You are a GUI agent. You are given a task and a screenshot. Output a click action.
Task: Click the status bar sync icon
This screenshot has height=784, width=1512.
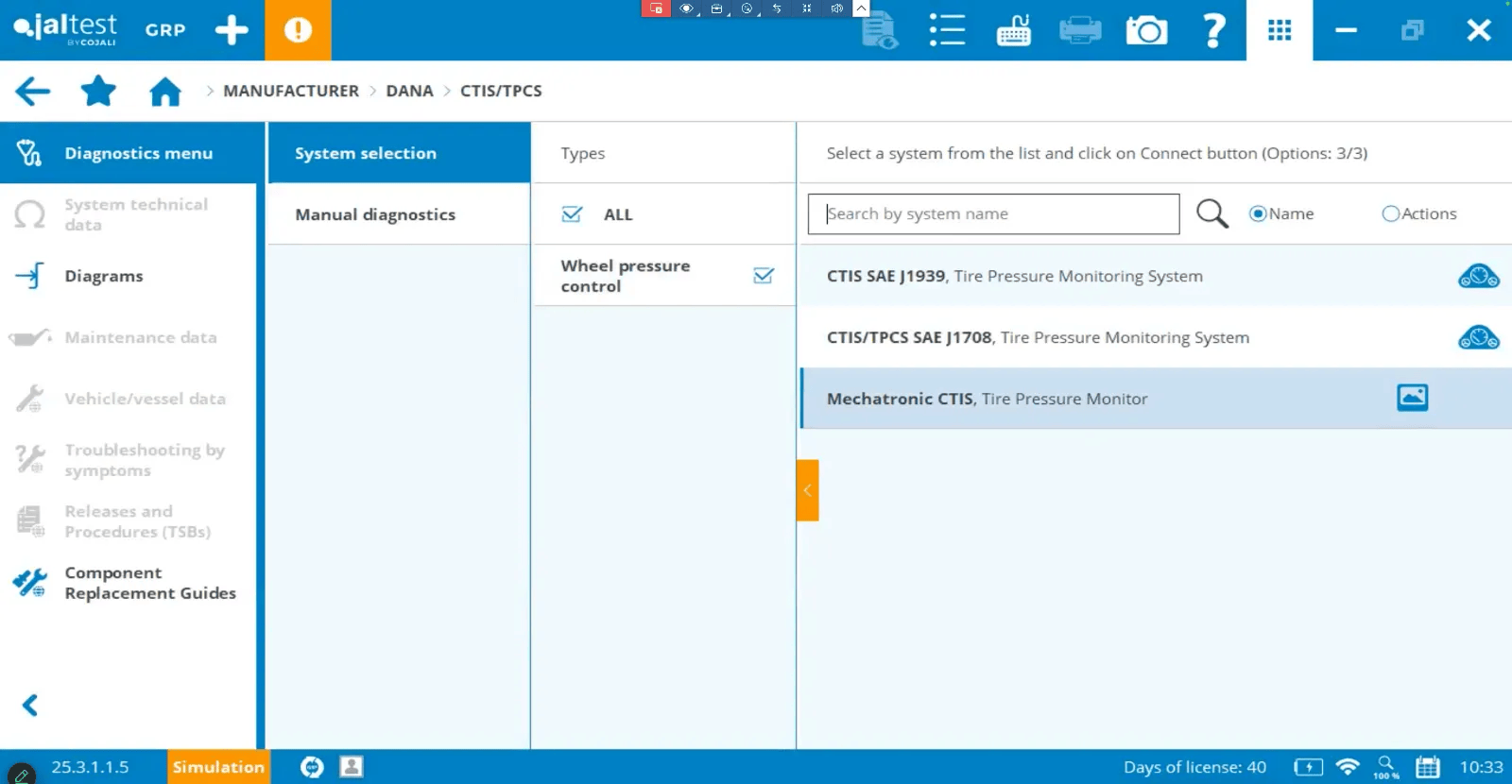(x=312, y=767)
